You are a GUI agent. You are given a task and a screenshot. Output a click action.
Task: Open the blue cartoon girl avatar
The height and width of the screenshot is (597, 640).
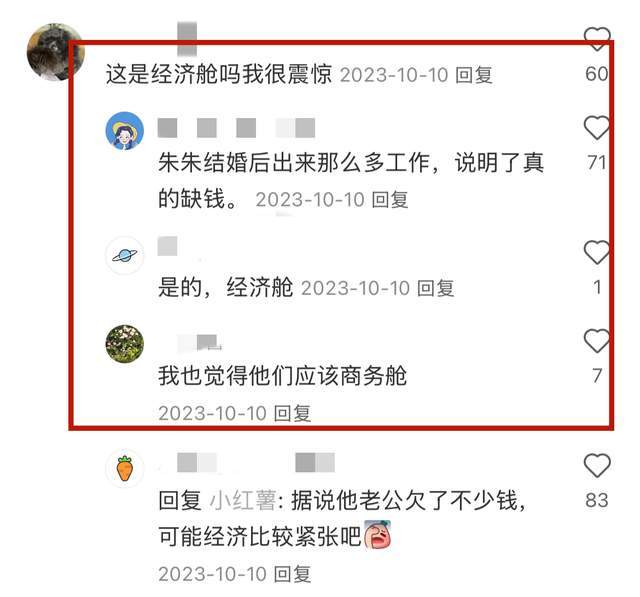click(125, 131)
